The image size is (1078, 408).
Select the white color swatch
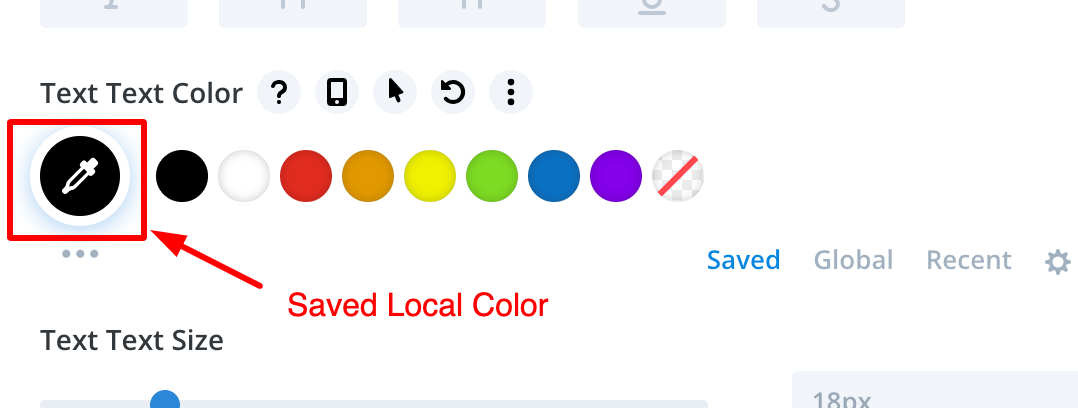coord(244,176)
